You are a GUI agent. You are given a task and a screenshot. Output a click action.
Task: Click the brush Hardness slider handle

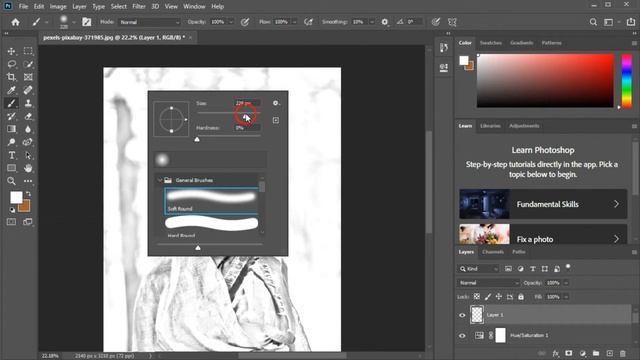[197, 140]
